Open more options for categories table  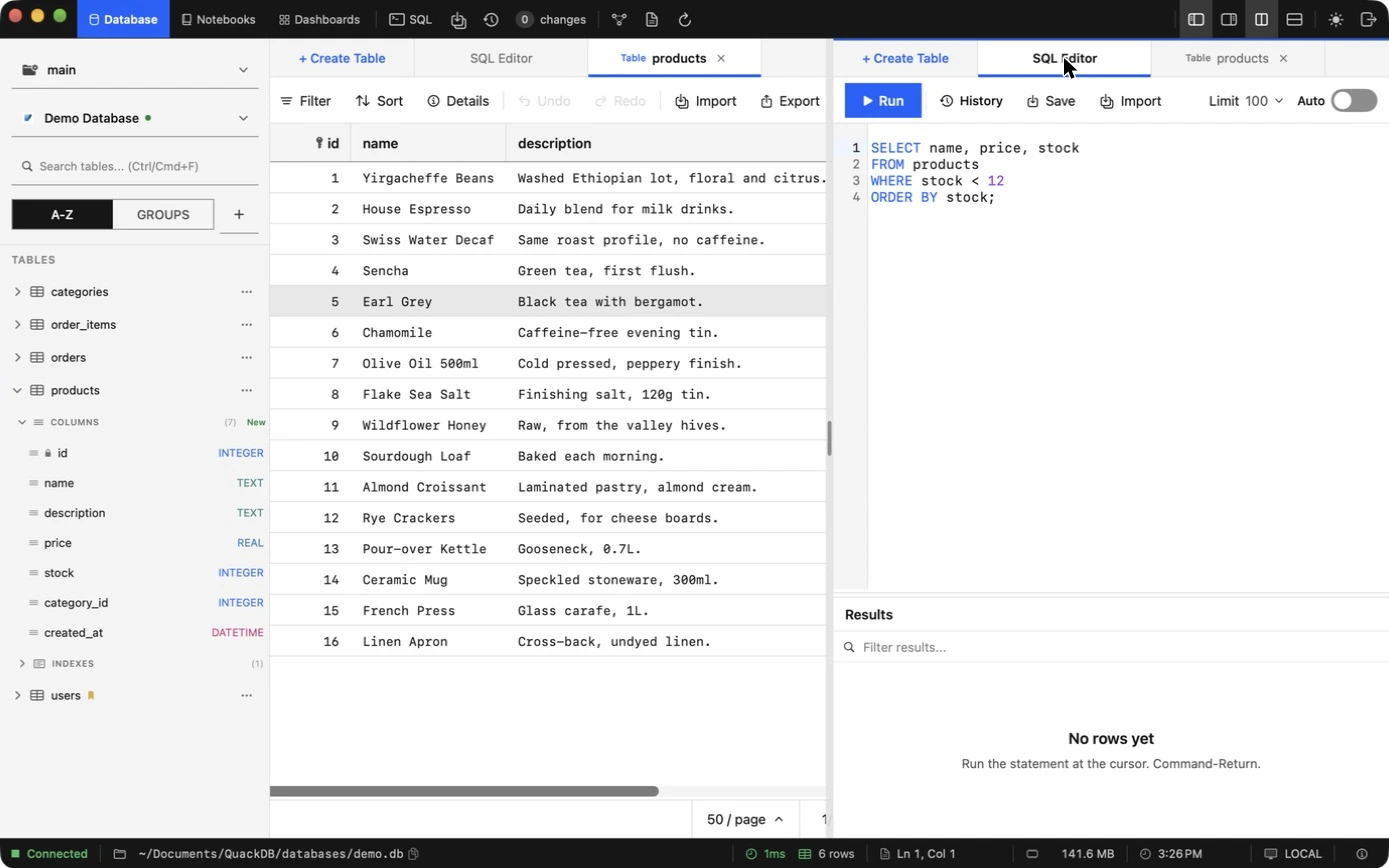pyautogui.click(x=246, y=292)
